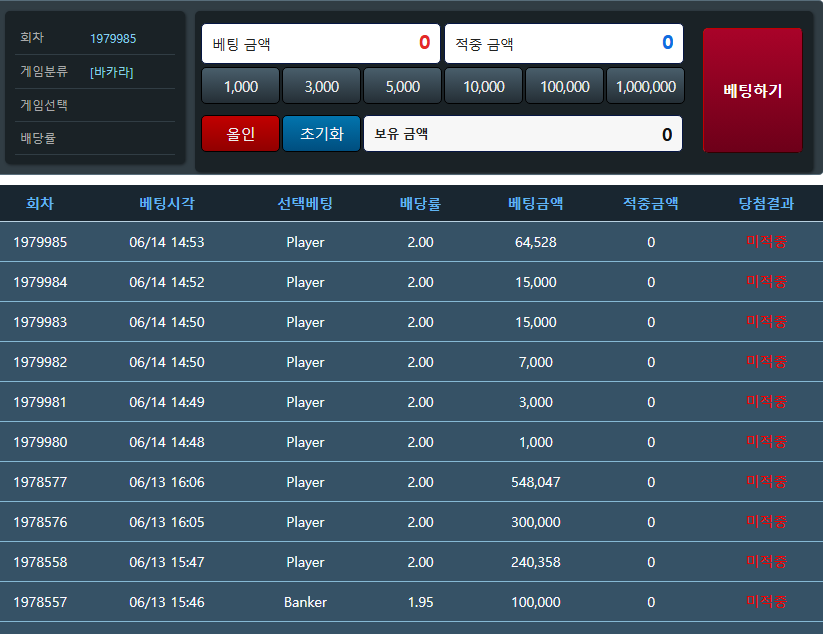823x634 pixels.
Task: Click the round number 1979985 in info panel
Action: point(113,38)
